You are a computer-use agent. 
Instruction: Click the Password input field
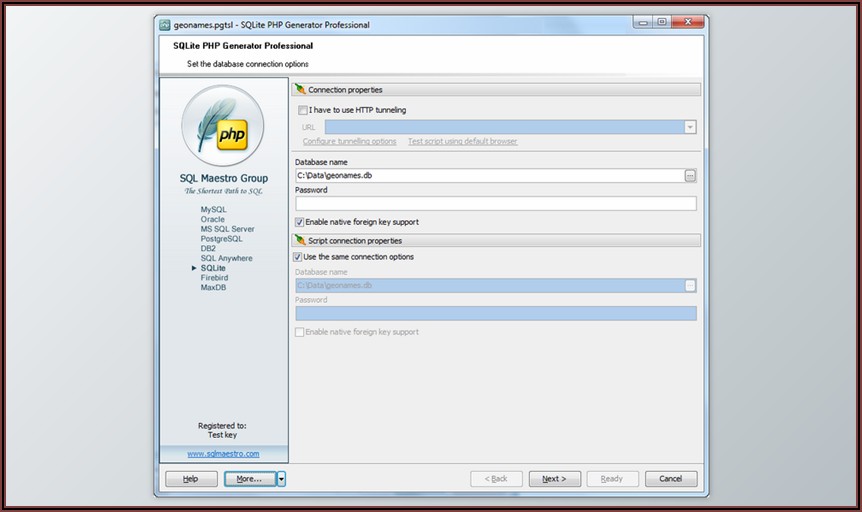click(495, 204)
